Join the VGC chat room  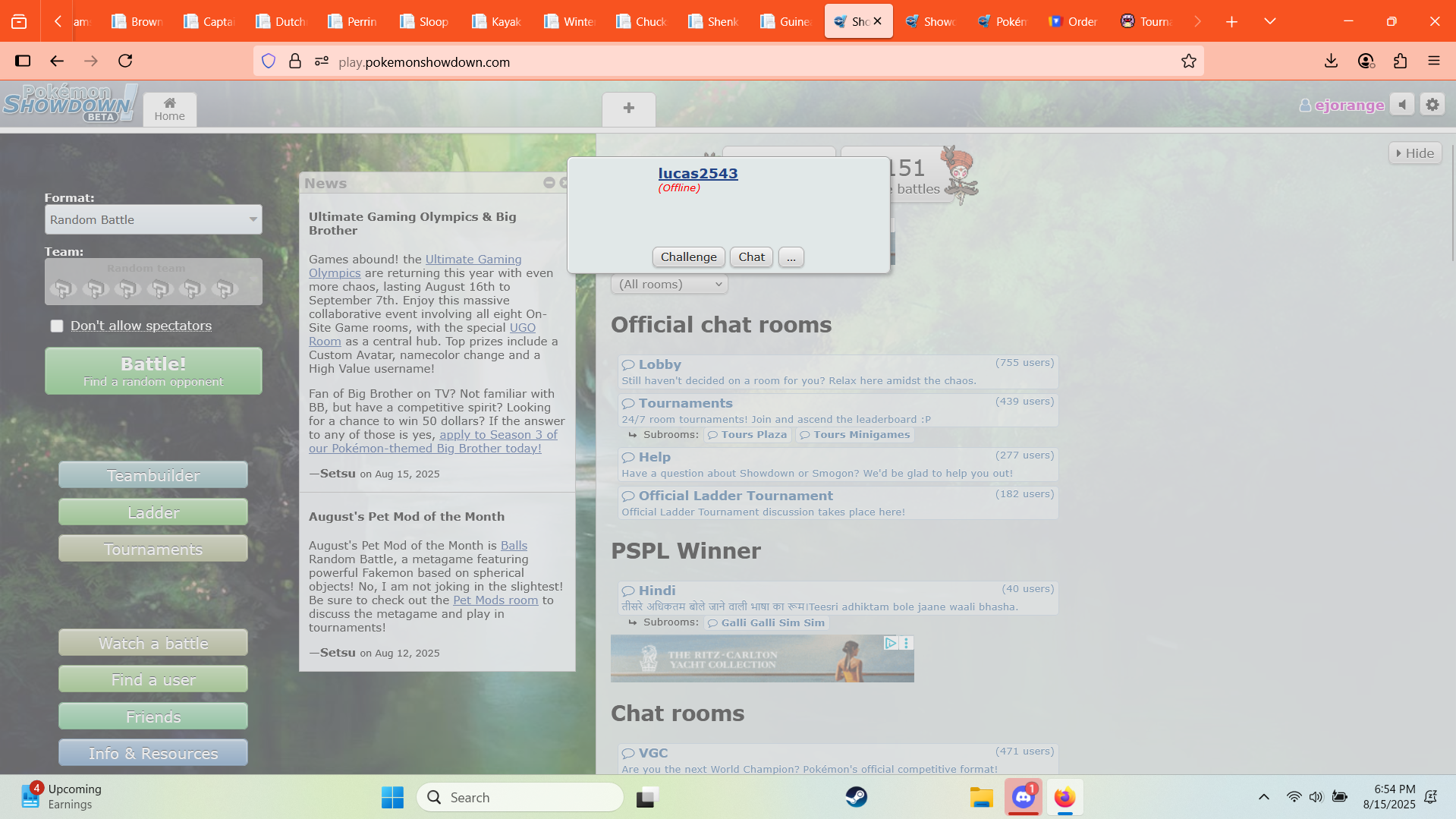coord(838,760)
